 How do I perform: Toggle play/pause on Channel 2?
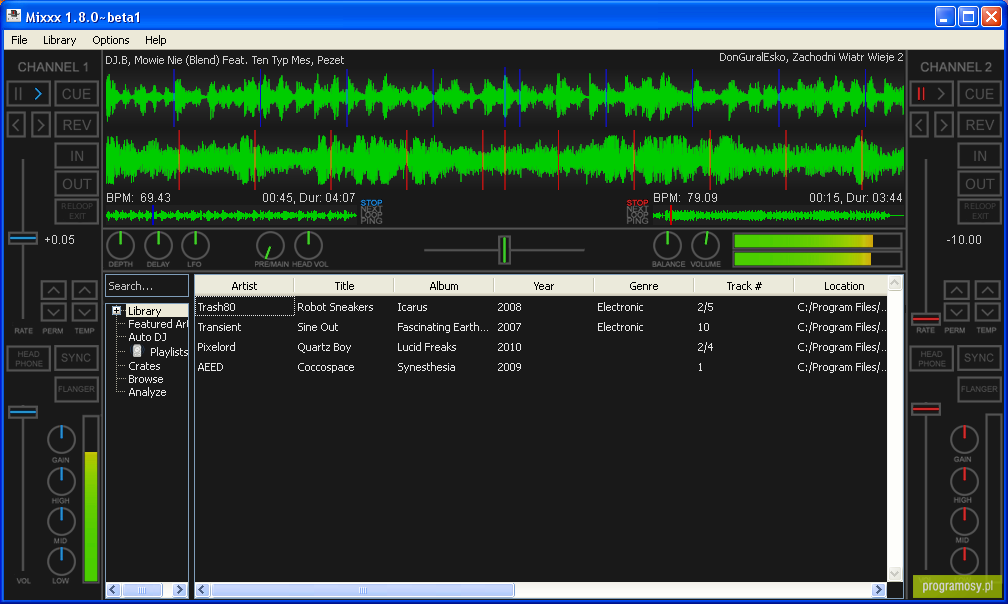click(932, 94)
